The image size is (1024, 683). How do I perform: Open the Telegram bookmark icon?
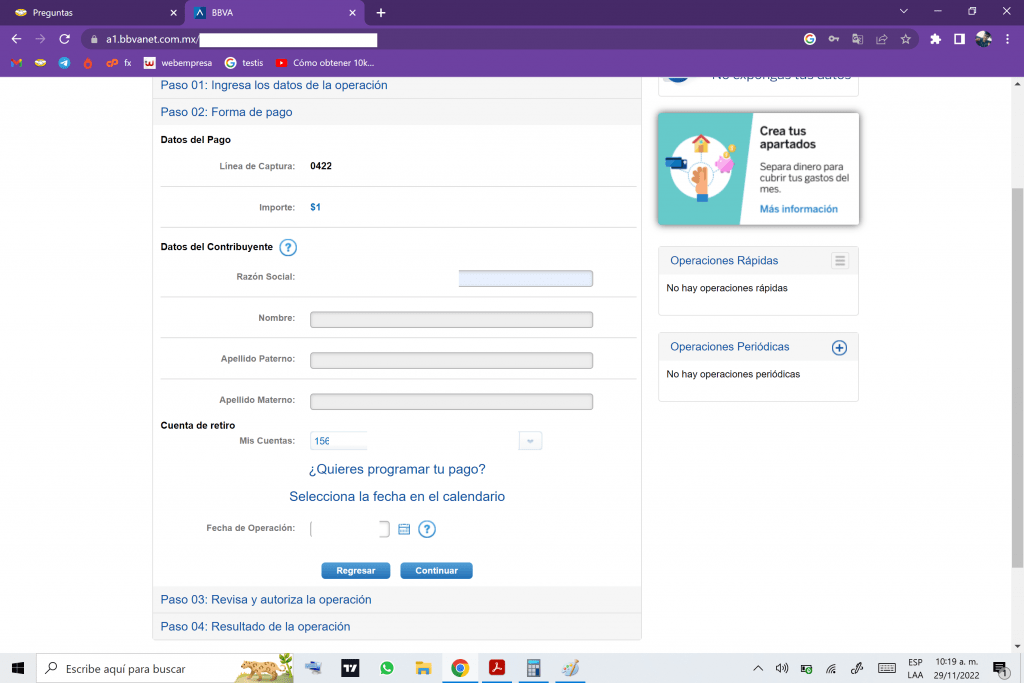pos(64,63)
